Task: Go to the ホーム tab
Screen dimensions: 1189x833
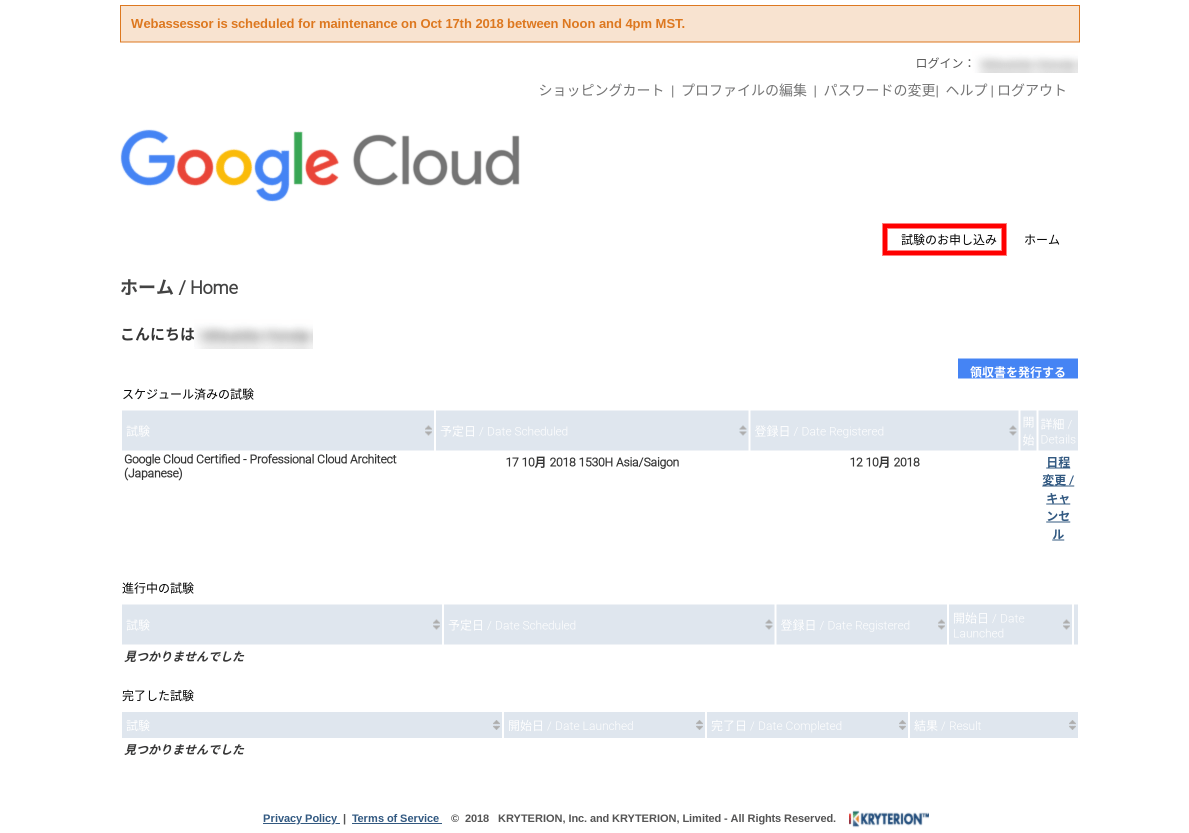Action: pyautogui.click(x=1042, y=240)
